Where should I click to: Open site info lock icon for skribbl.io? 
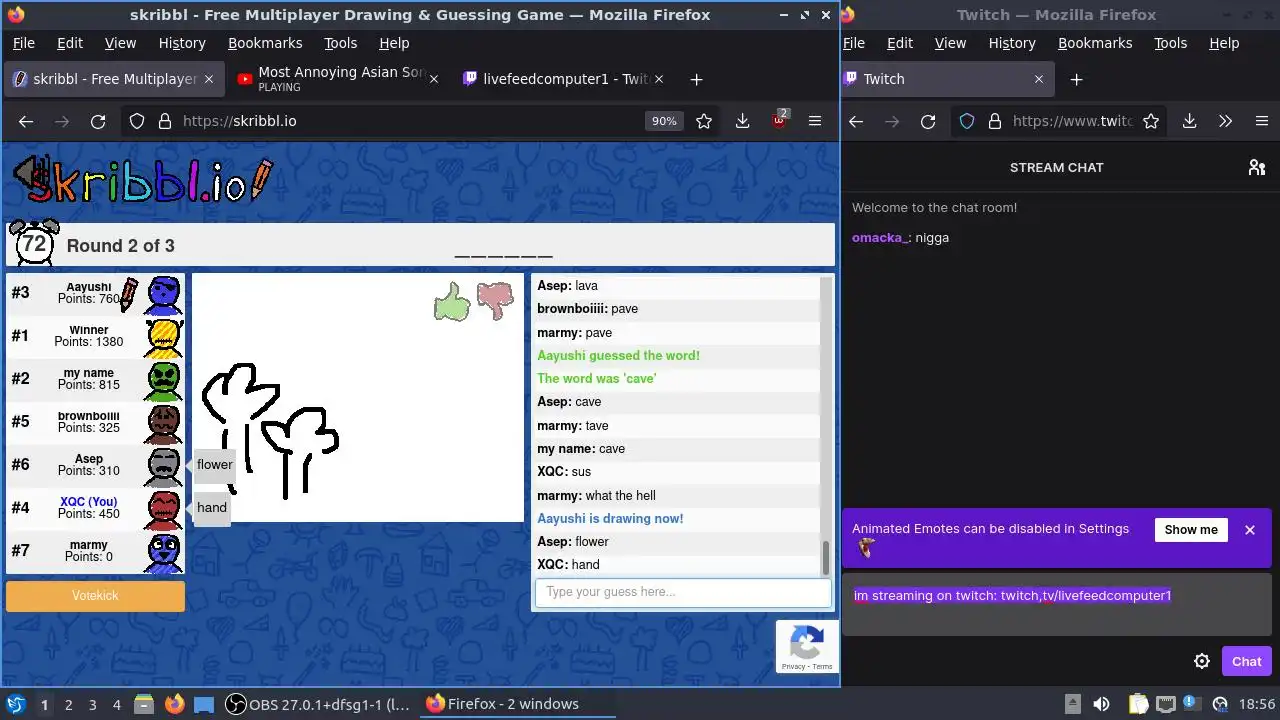click(x=165, y=121)
